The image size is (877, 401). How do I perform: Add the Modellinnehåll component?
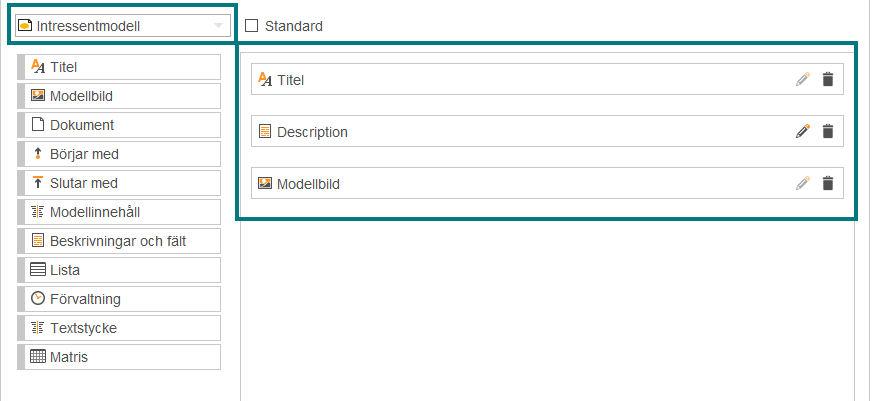click(119, 212)
